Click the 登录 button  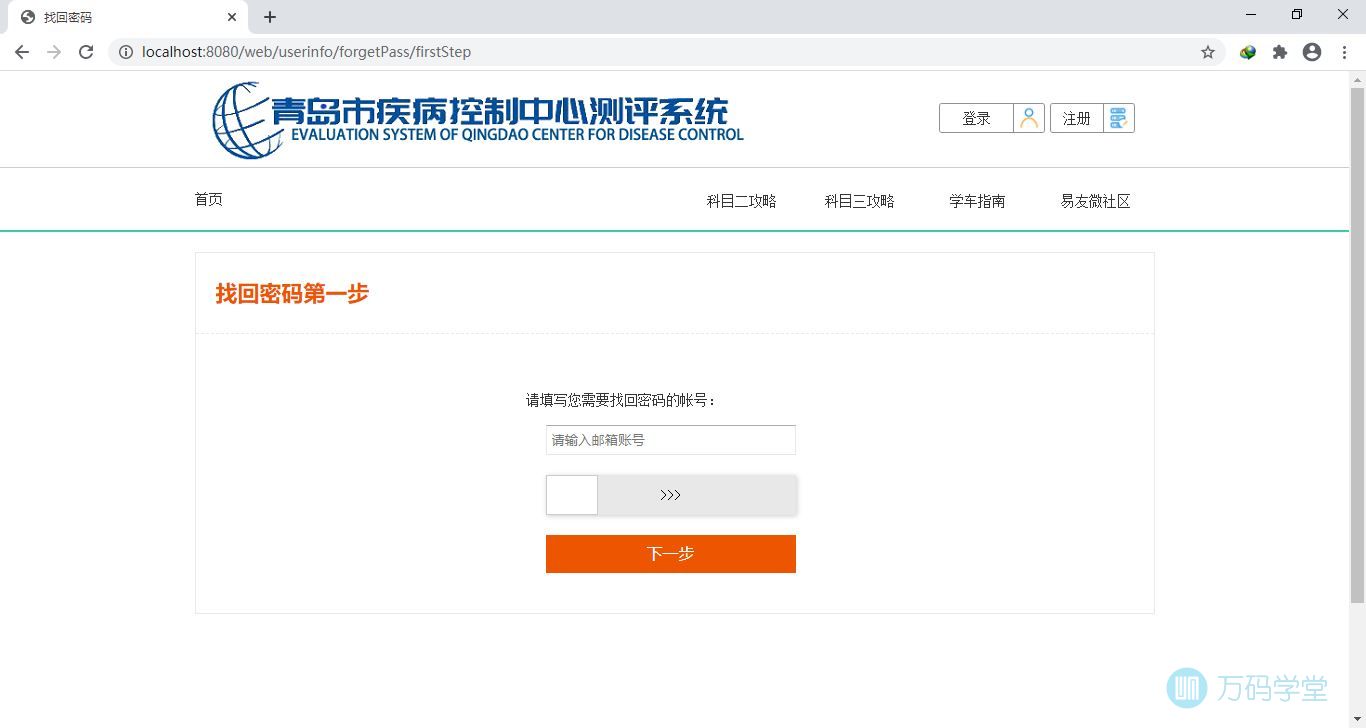pos(976,118)
